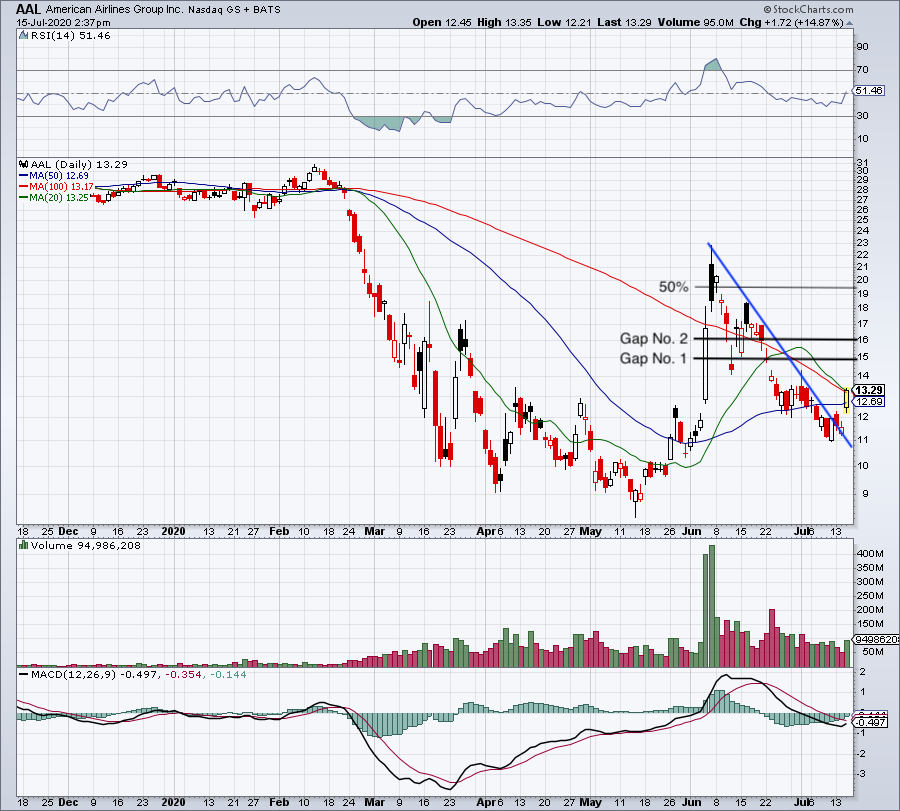This screenshot has height=811, width=900.
Task: Click the MA(50) blue legend line
Action: 24,176
